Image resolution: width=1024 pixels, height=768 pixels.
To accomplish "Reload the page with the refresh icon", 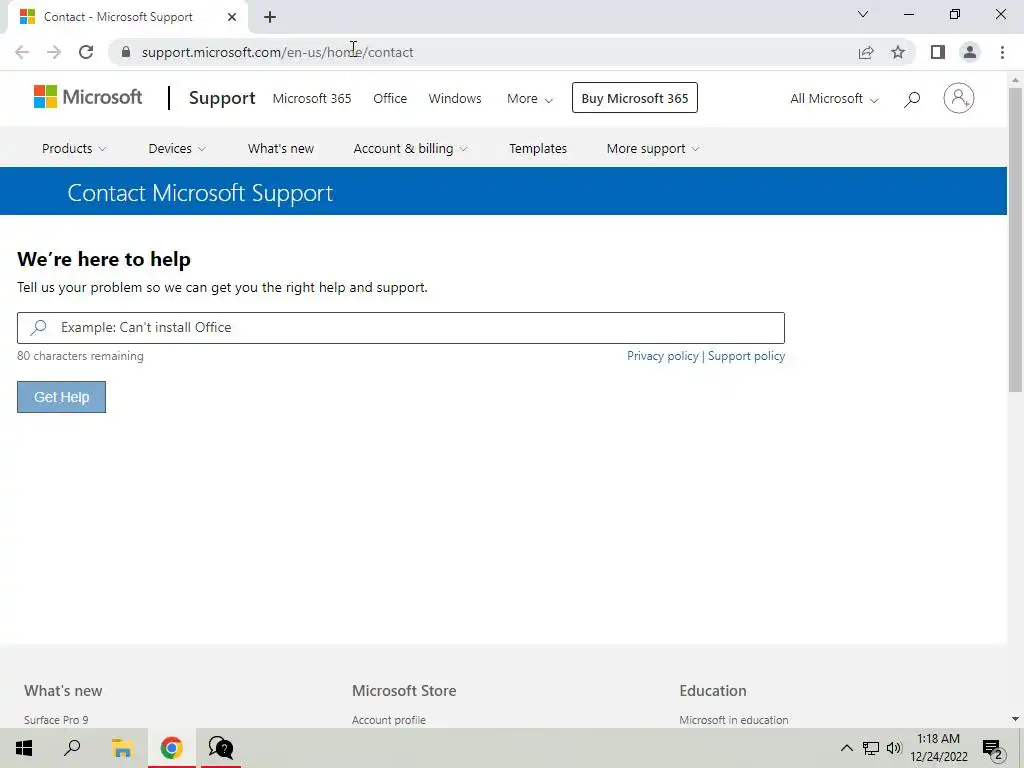I will click(86, 52).
